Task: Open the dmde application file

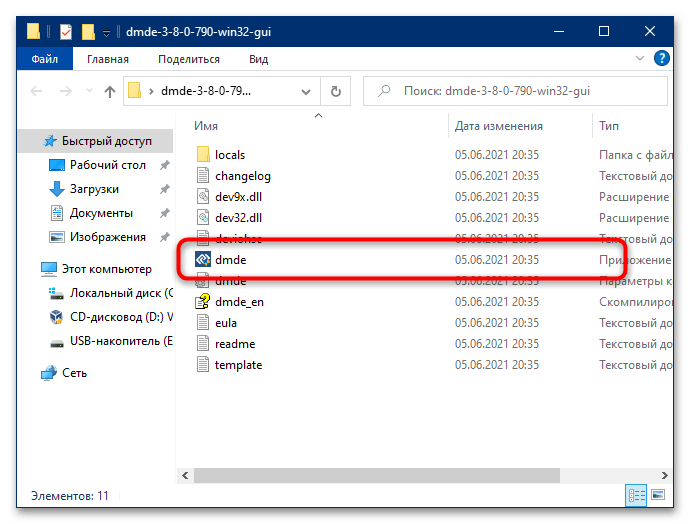Action: point(231,260)
